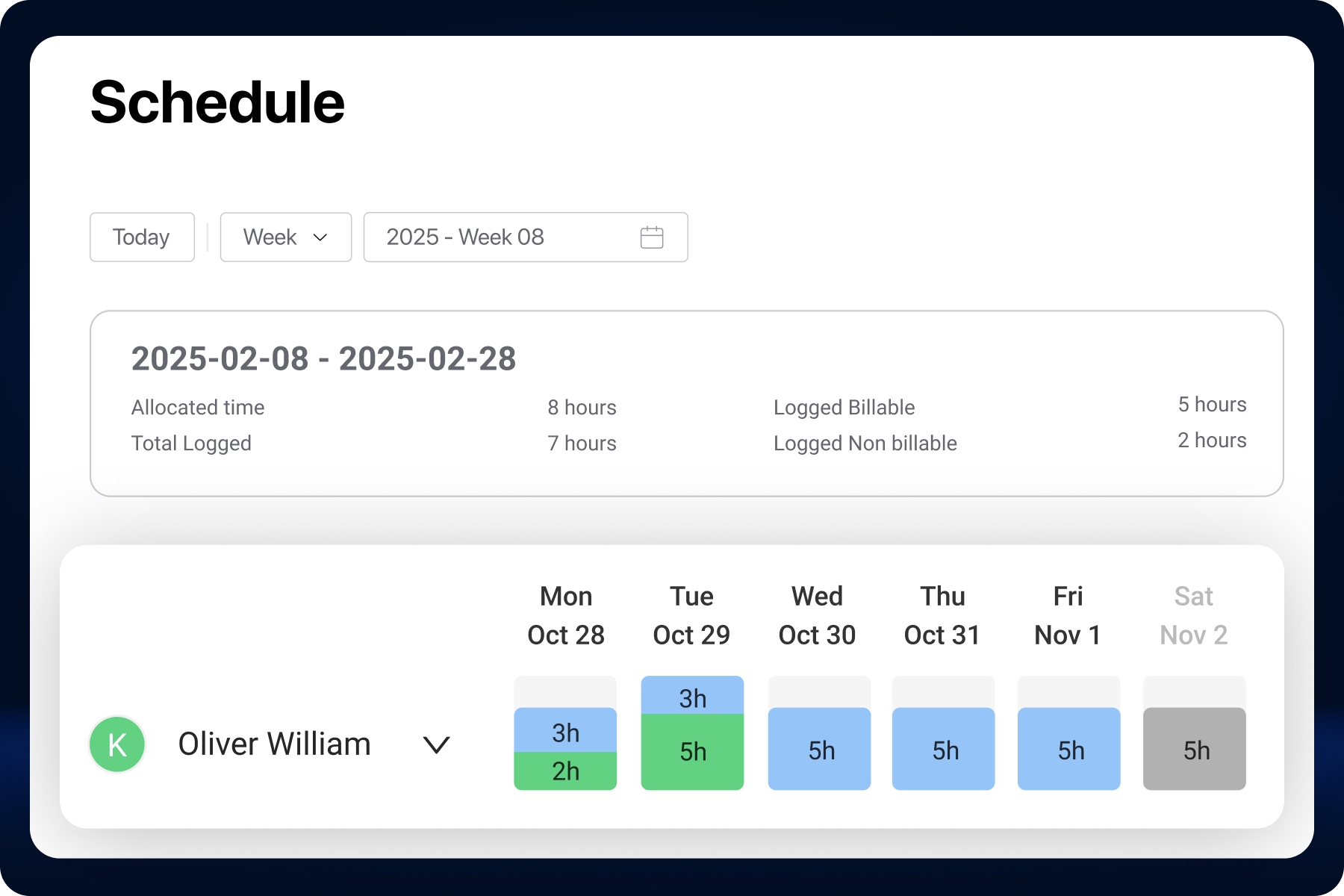1344x896 pixels.
Task: Click the Today button
Action: click(x=142, y=237)
